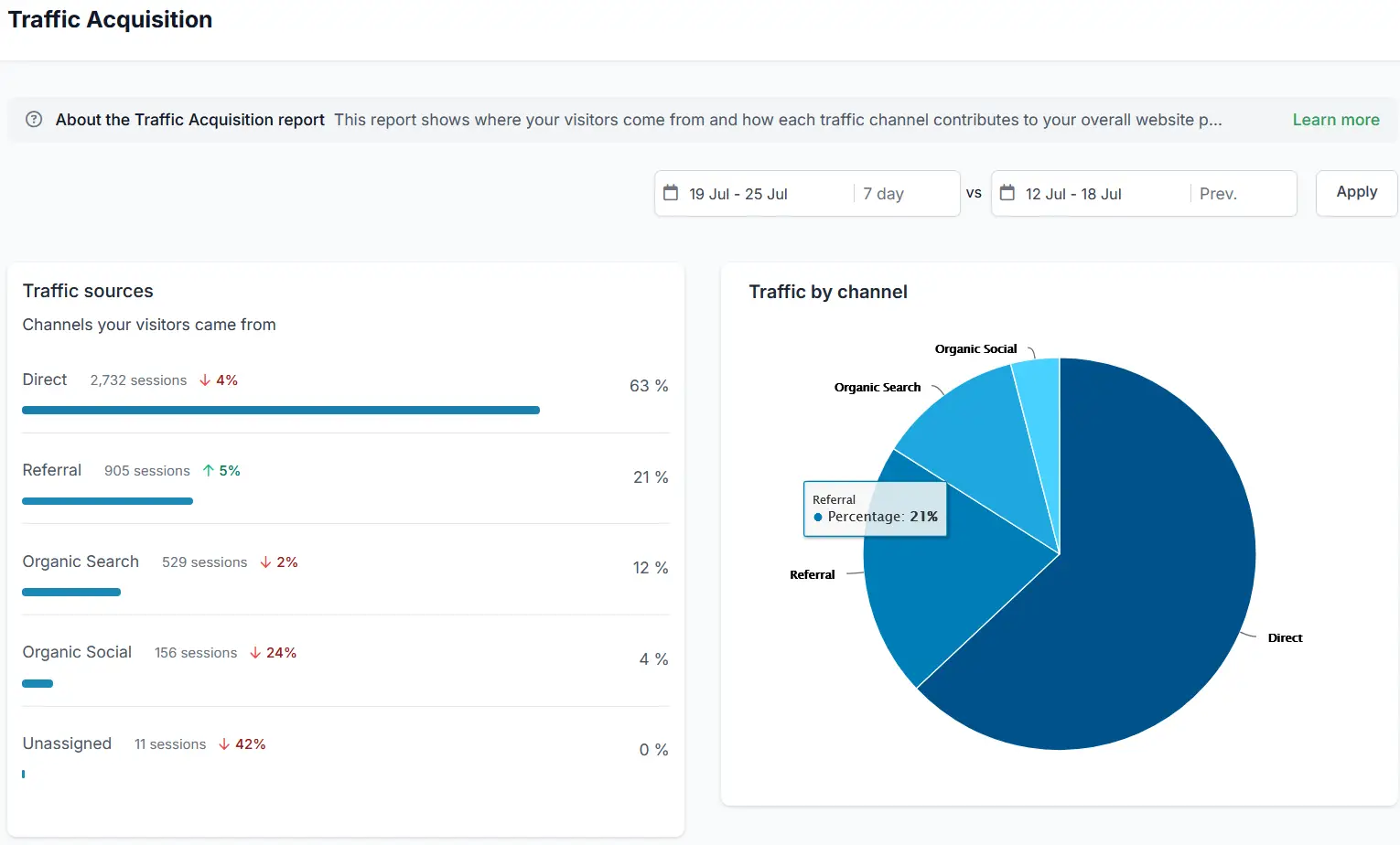Click the '529 sessions' text

click(x=204, y=562)
